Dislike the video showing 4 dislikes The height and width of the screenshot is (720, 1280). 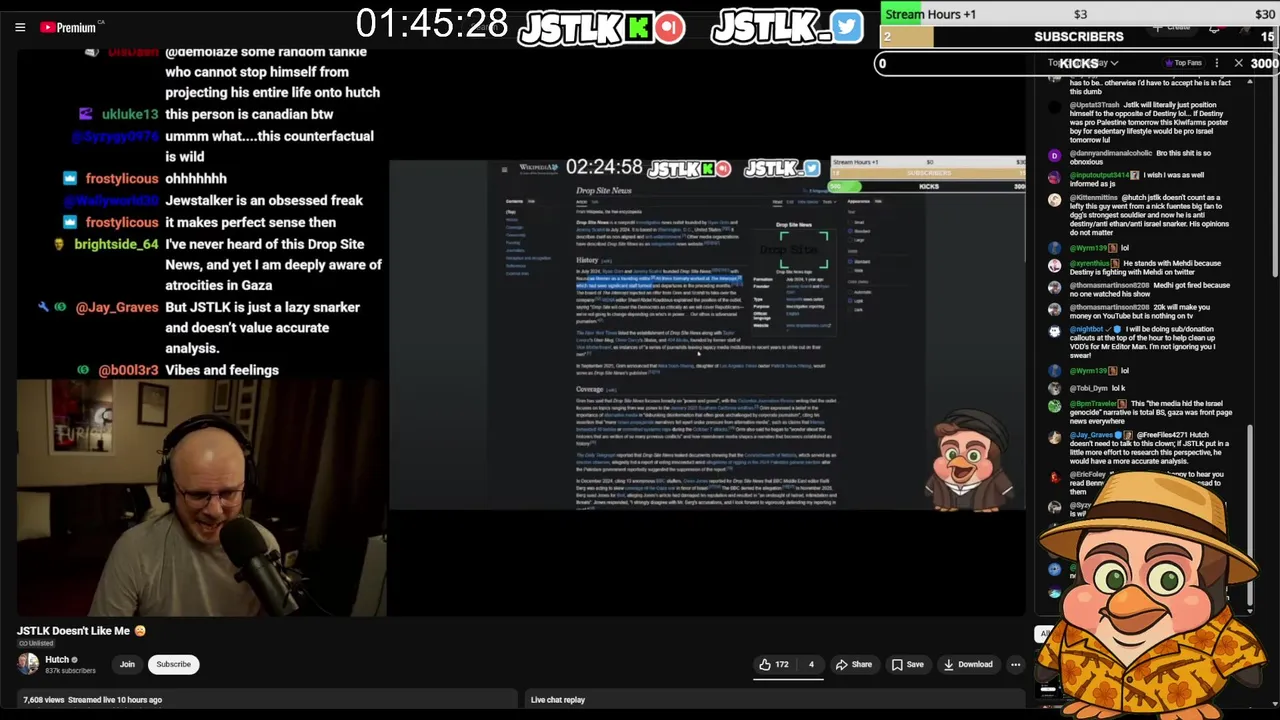click(811, 664)
